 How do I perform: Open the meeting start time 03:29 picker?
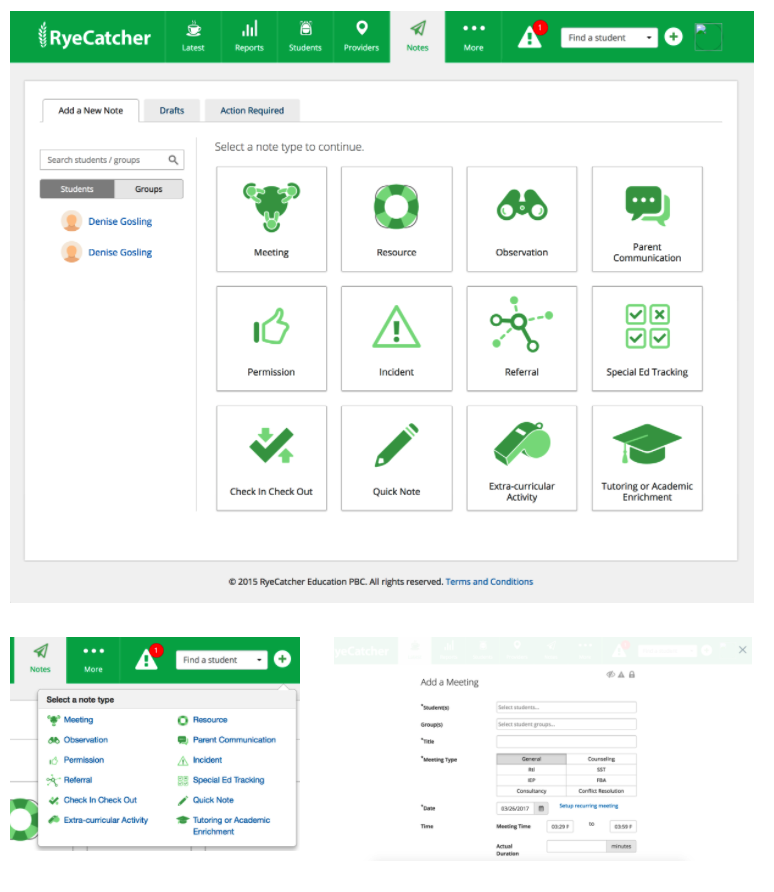(560, 826)
